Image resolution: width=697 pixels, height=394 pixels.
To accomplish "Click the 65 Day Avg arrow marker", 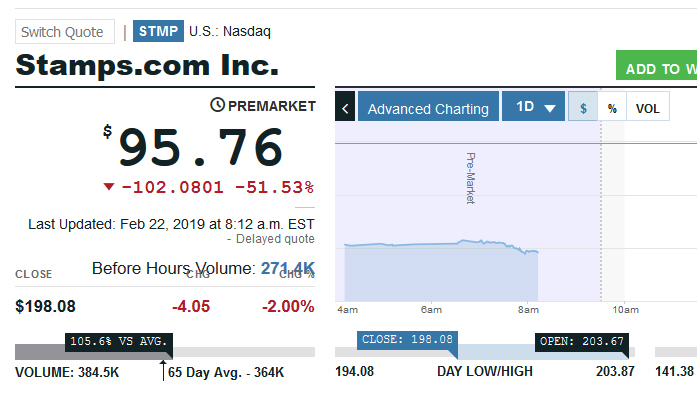I will 163,370.
